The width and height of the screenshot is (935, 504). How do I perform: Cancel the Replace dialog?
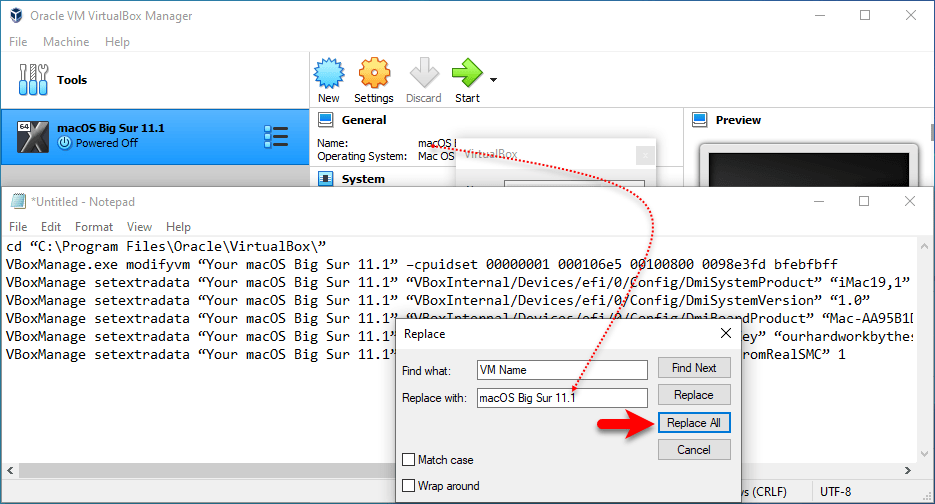point(694,450)
